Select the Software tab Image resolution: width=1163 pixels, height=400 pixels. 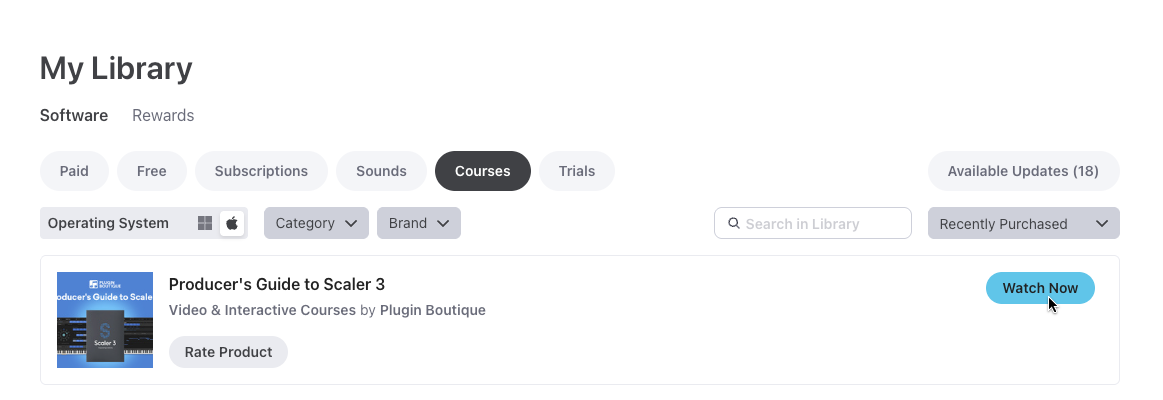coord(74,115)
